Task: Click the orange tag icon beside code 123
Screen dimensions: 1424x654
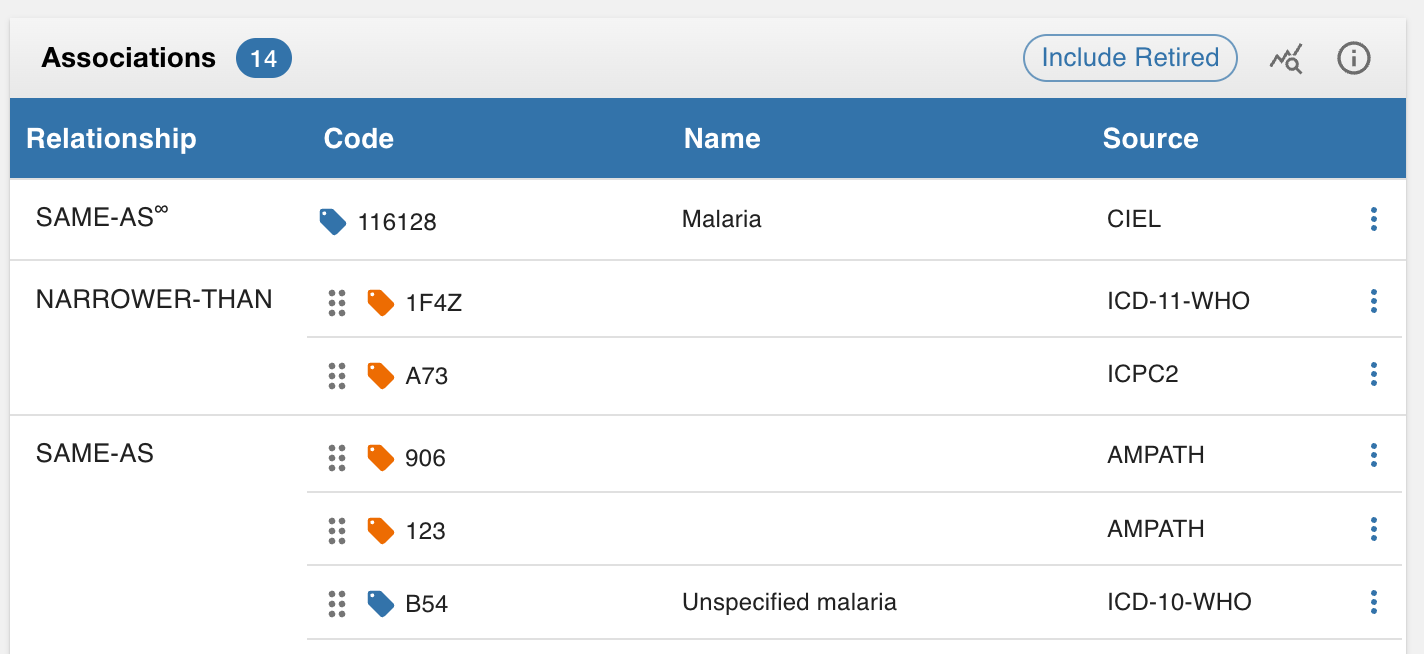Action: click(x=381, y=530)
